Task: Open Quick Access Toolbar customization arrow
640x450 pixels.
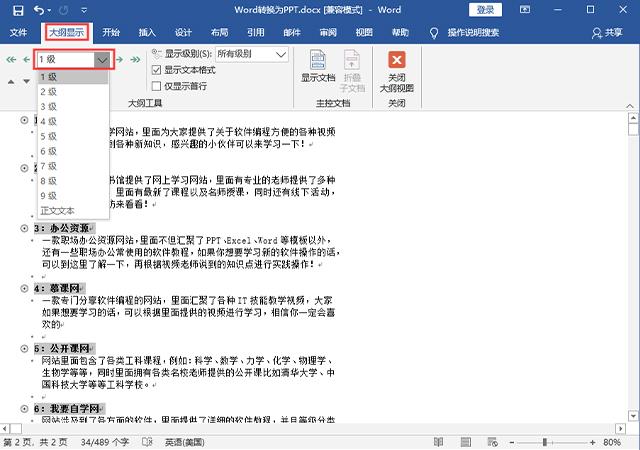Action: (84, 10)
